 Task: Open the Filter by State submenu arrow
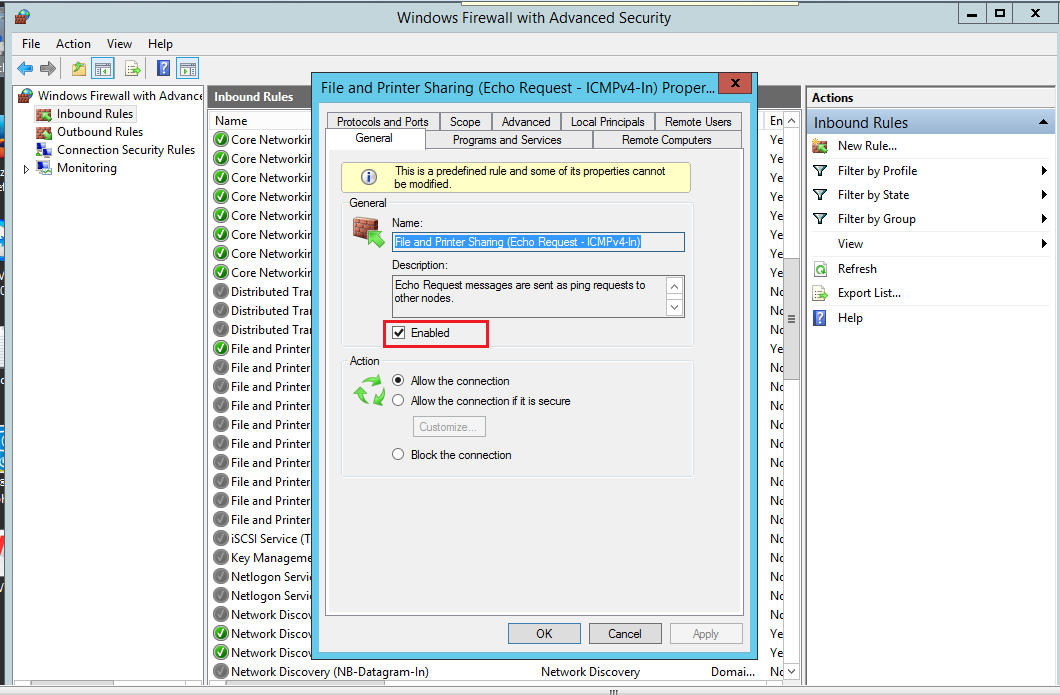1044,195
